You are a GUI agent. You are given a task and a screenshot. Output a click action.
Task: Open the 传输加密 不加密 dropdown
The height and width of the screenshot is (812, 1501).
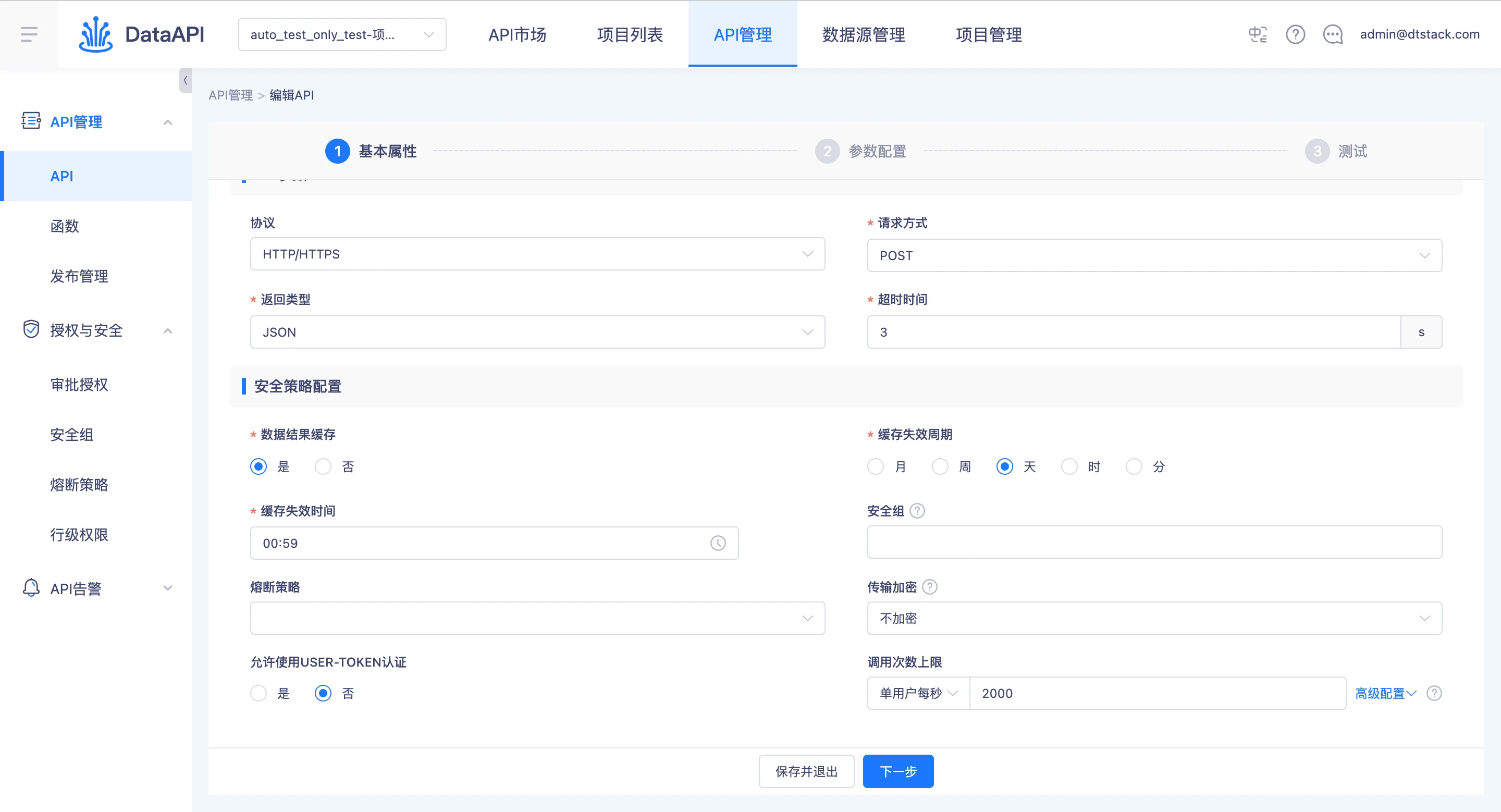(1154, 618)
